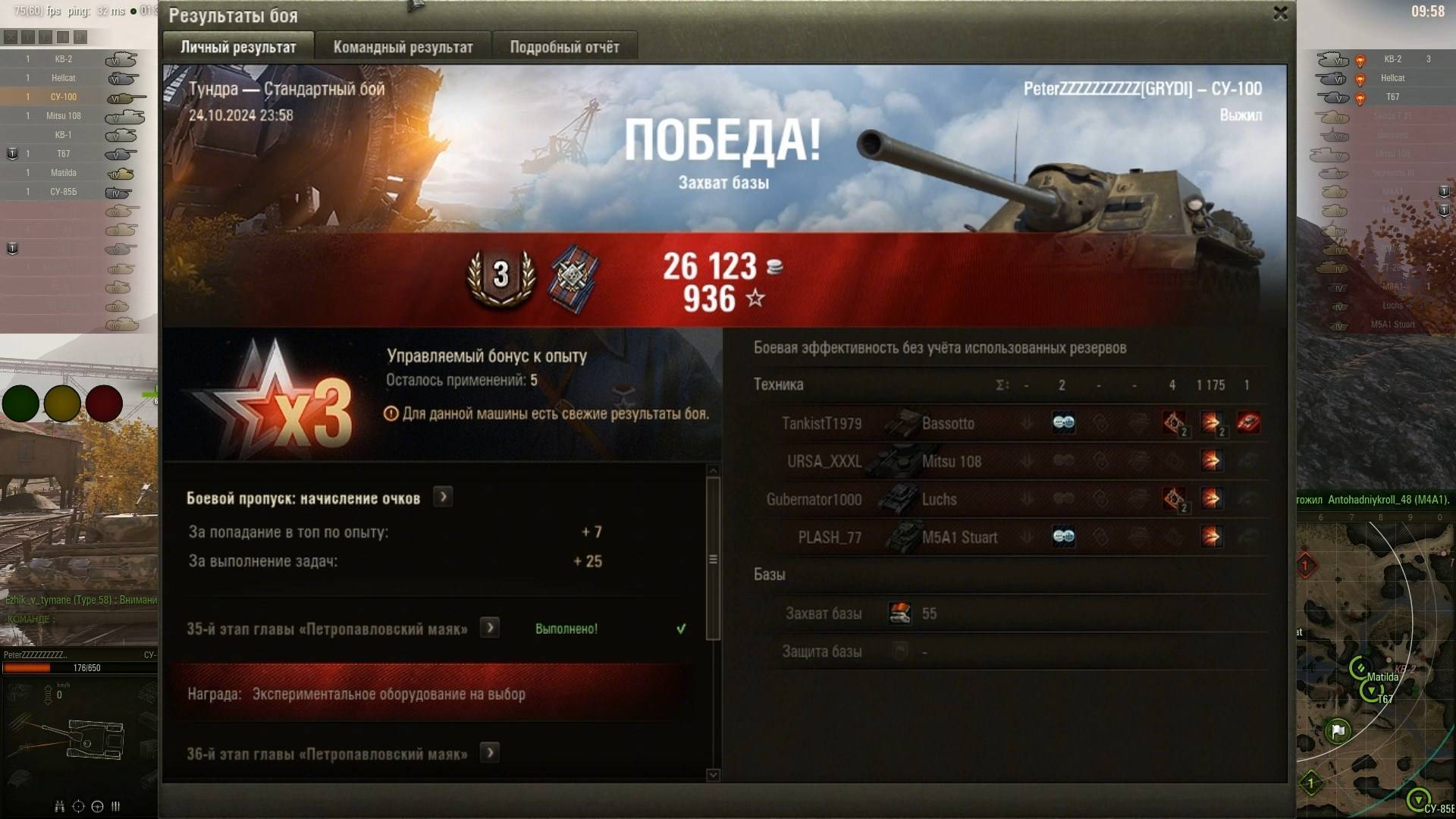Click the red circle indicator
Viewport: 1456px width, 819px height.
click(104, 403)
